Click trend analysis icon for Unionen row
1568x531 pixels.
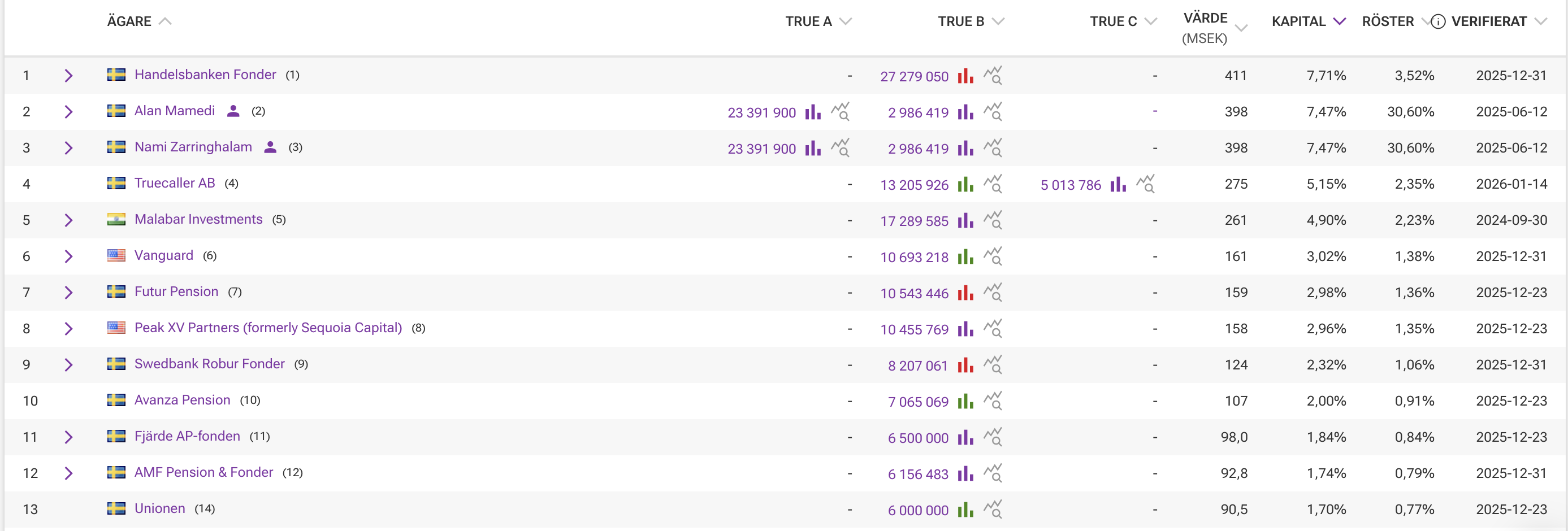993,510
